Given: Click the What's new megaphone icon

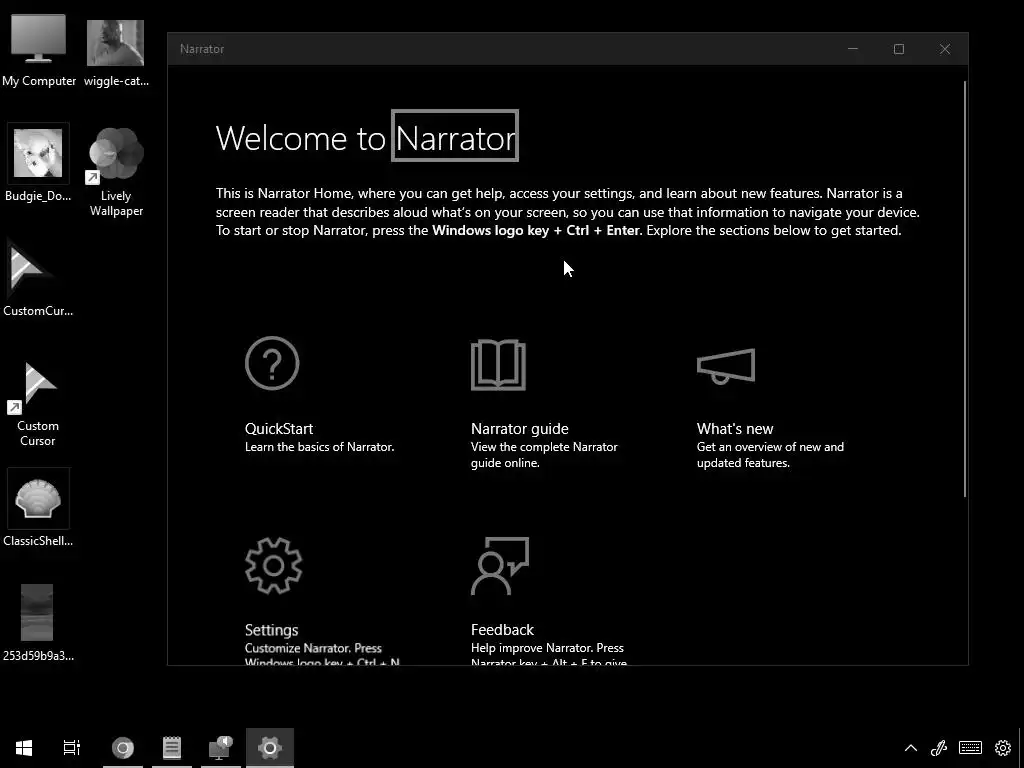Looking at the screenshot, I should point(726,366).
